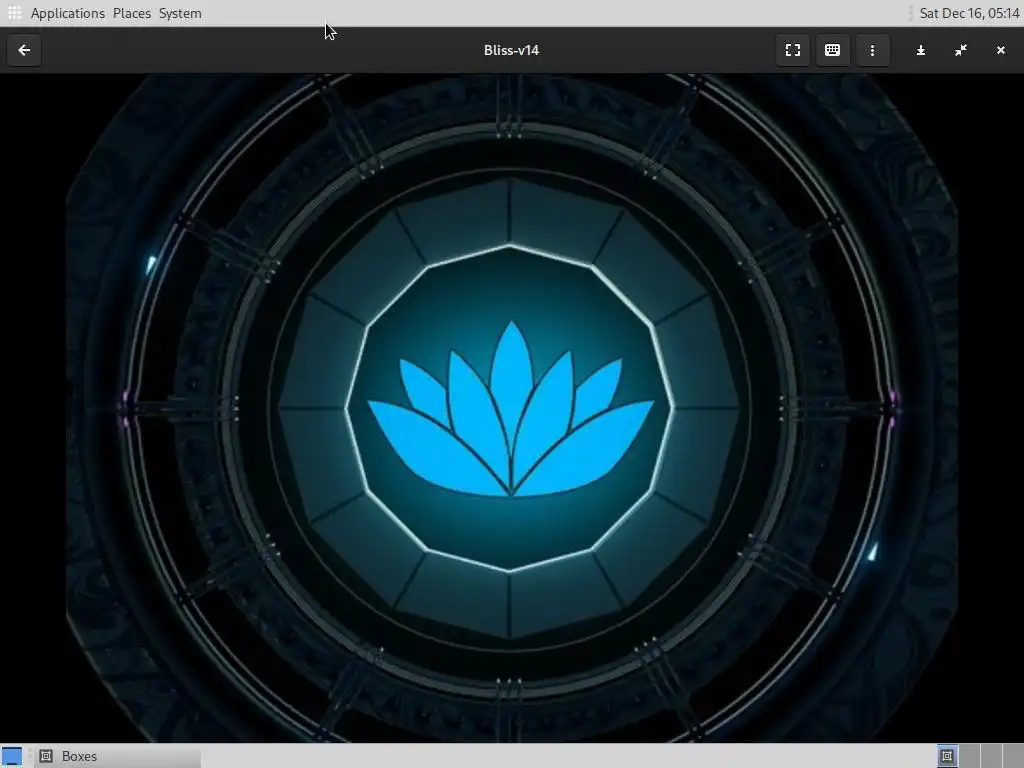This screenshot has width=1024, height=768.
Task: Open the Places menu
Action: coord(131,13)
